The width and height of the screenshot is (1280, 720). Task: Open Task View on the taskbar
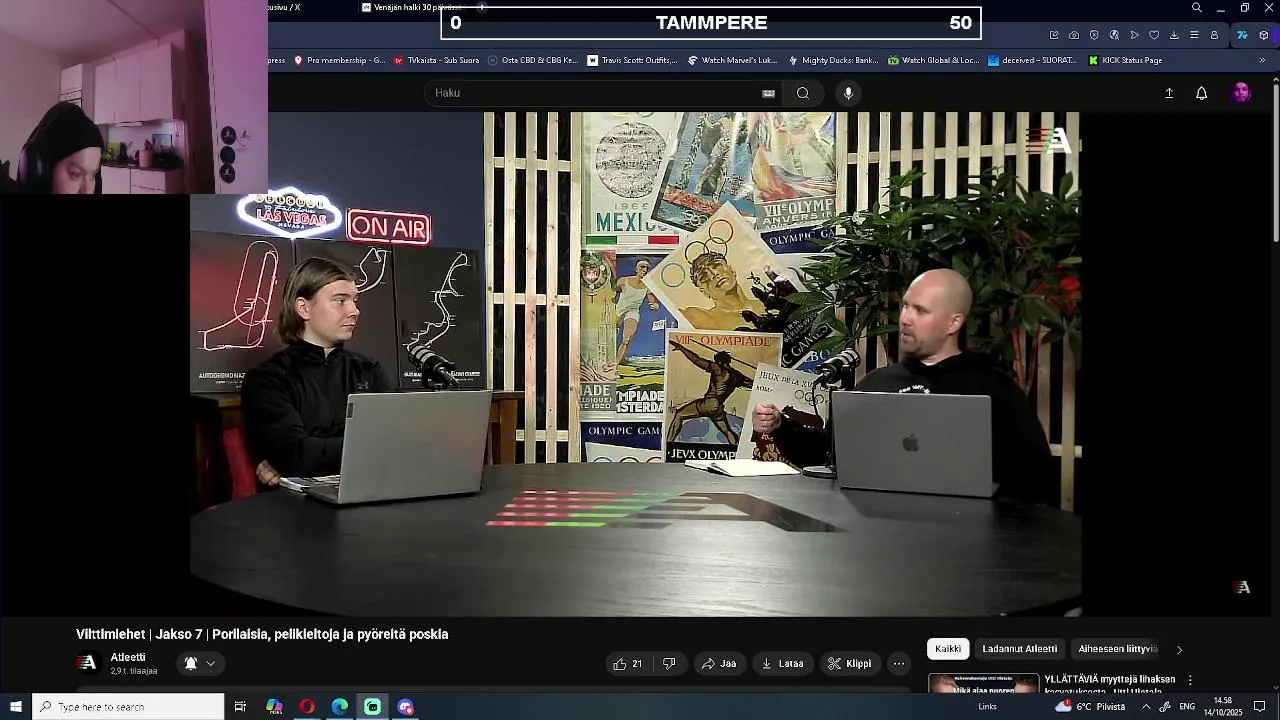[240, 707]
